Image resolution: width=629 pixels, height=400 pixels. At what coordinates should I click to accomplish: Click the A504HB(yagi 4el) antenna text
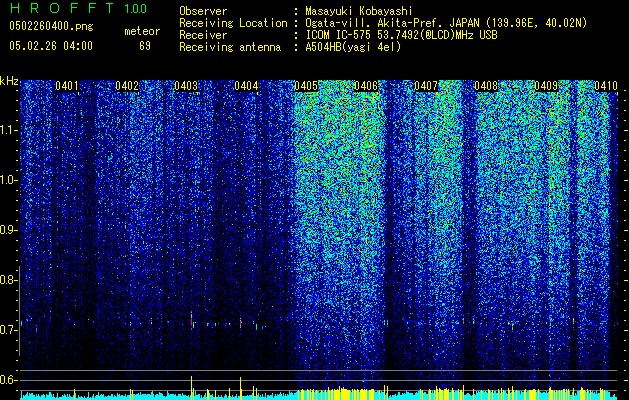tap(353, 47)
